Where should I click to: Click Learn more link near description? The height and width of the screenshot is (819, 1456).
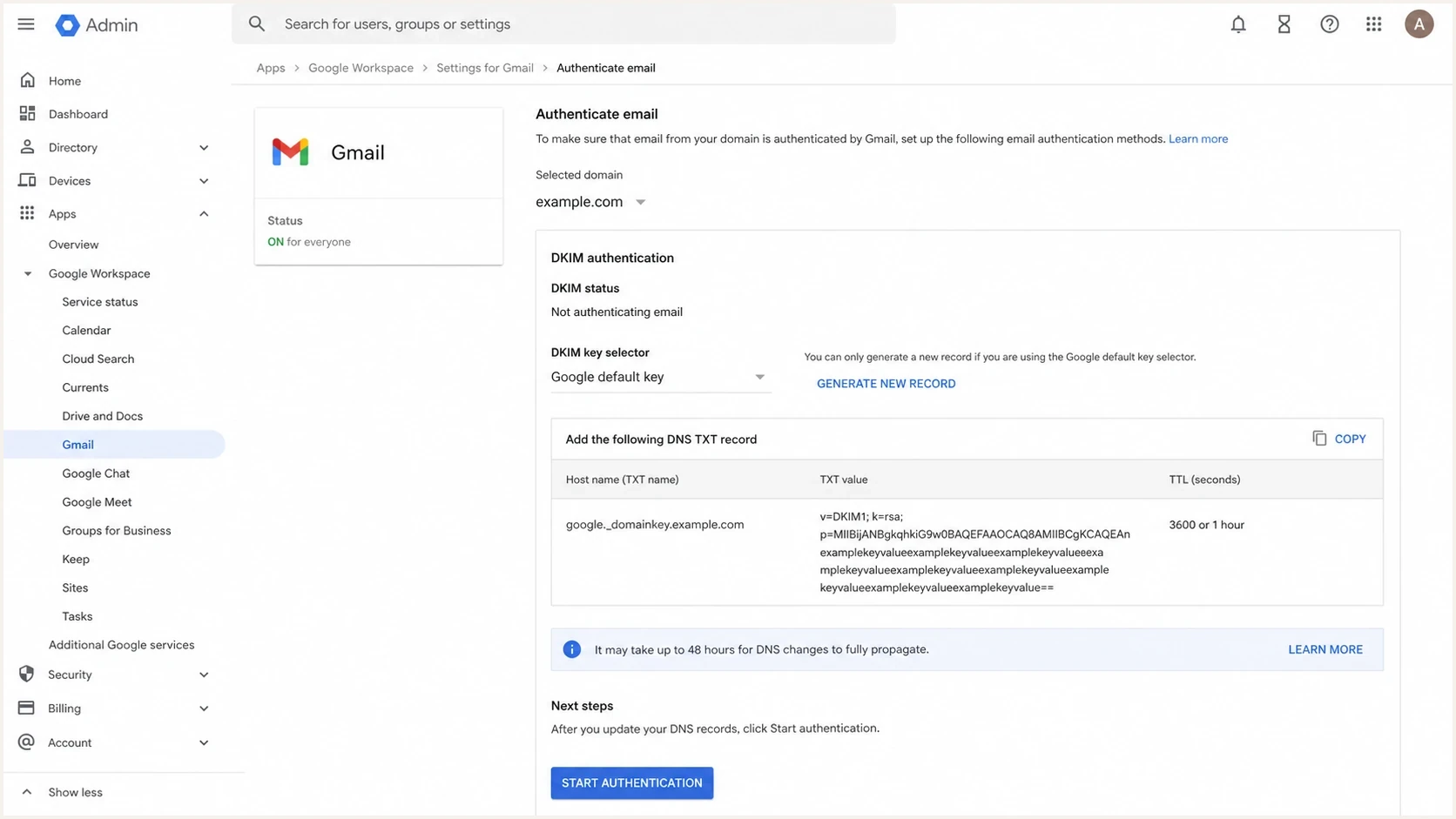[1197, 139]
